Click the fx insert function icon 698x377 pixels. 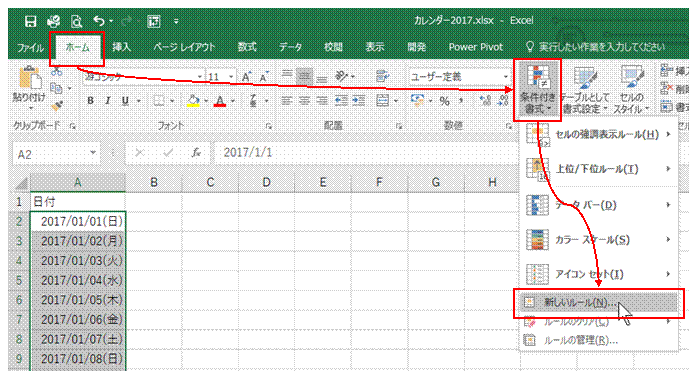point(196,153)
